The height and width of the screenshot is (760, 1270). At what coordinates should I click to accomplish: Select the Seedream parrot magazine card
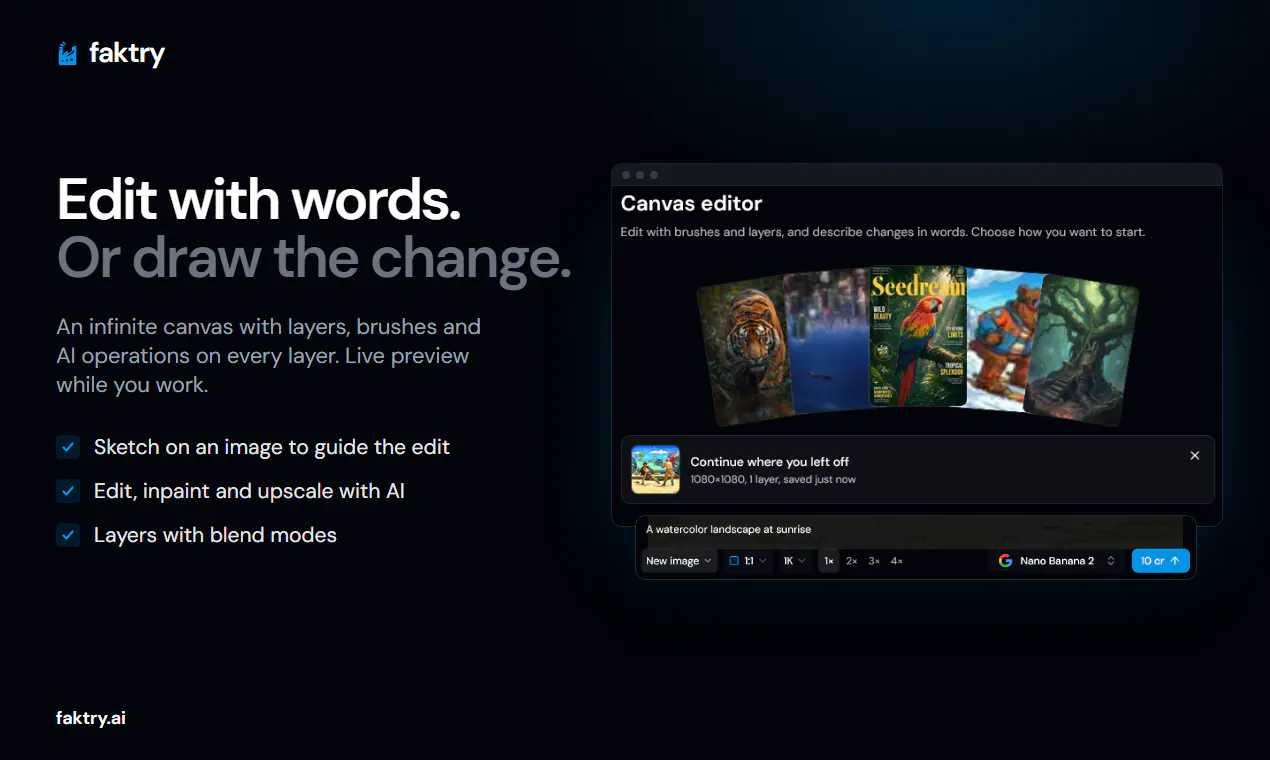click(x=918, y=336)
